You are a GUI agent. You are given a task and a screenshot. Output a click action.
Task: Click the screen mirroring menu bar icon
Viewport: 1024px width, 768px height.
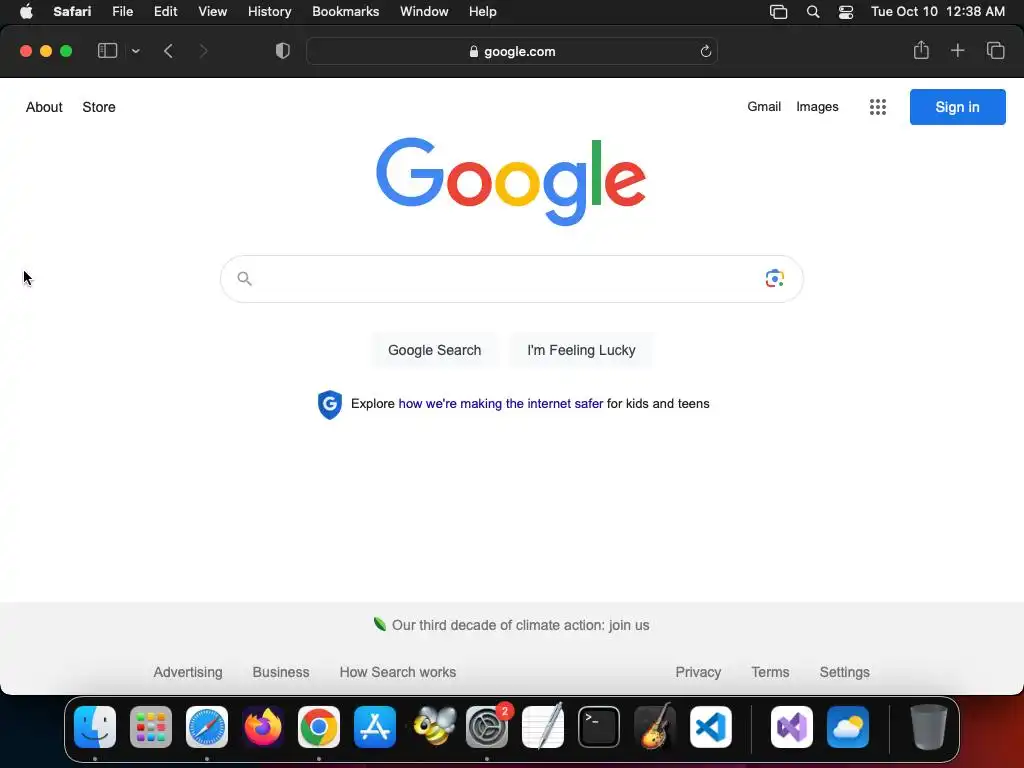(778, 11)
